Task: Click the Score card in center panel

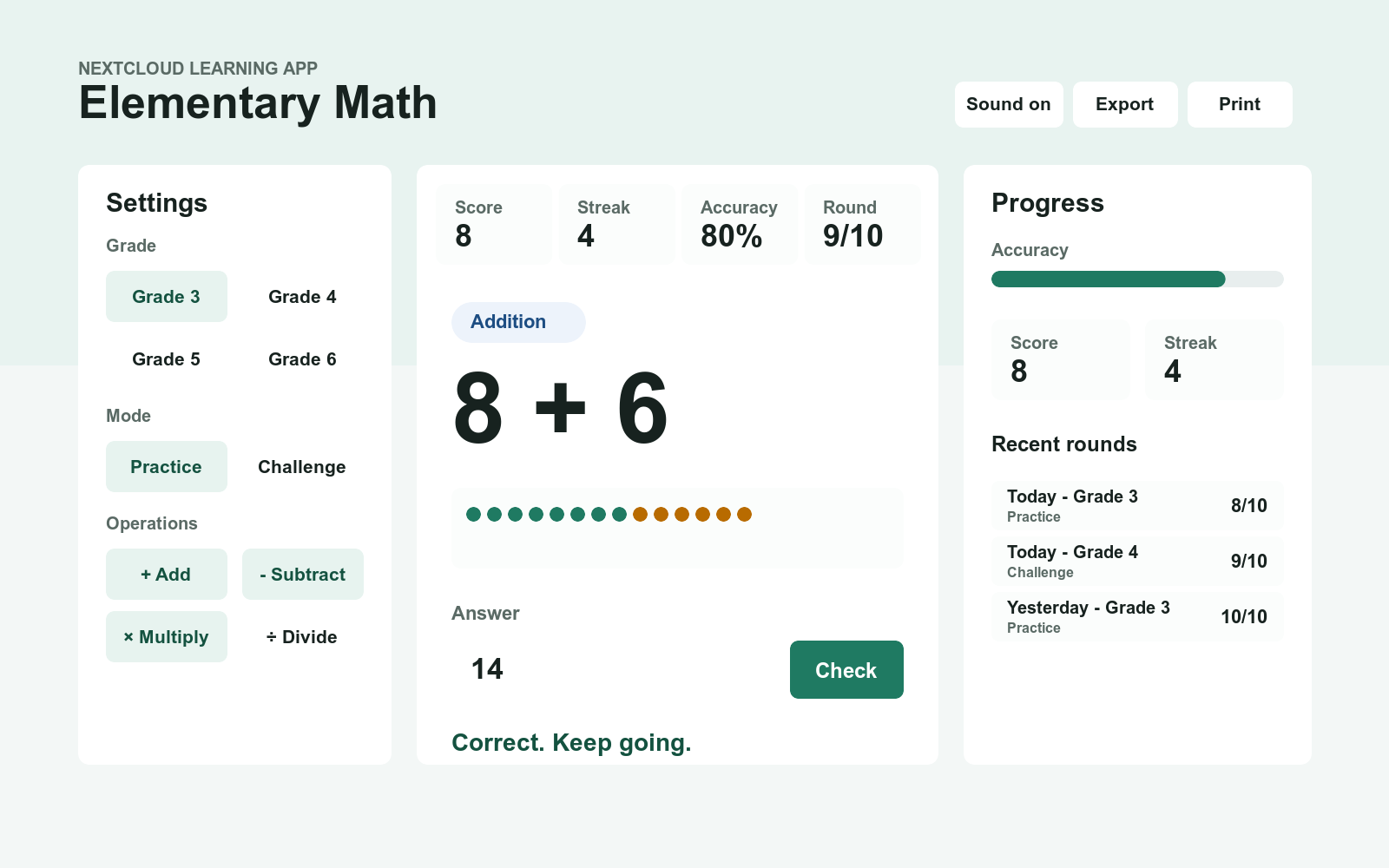Action: click(x=494, y=224)
